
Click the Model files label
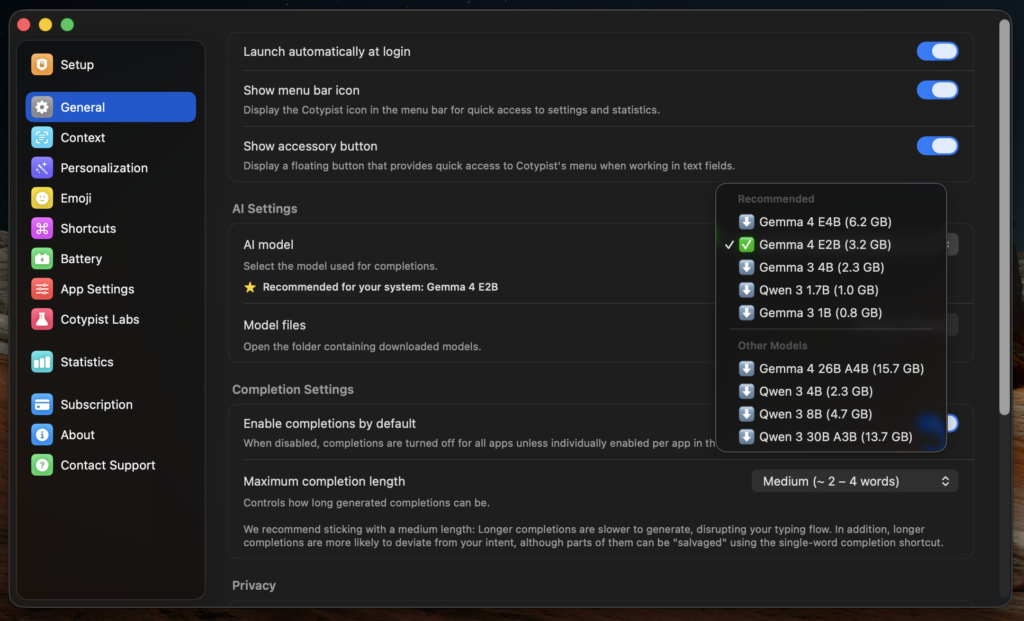click(x=274, y=325)
